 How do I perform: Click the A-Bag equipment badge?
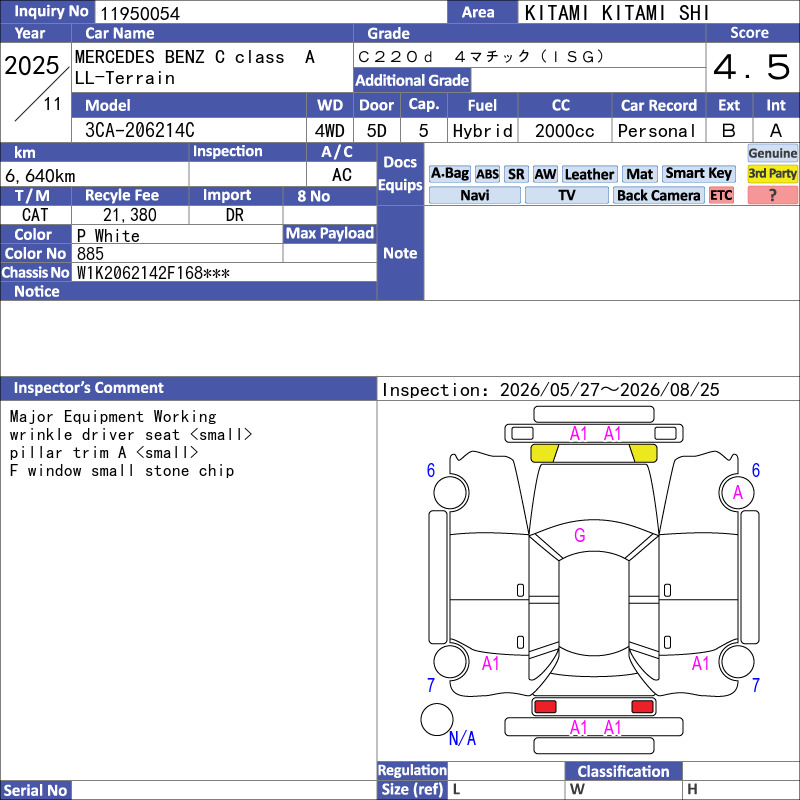coord(449,174)
